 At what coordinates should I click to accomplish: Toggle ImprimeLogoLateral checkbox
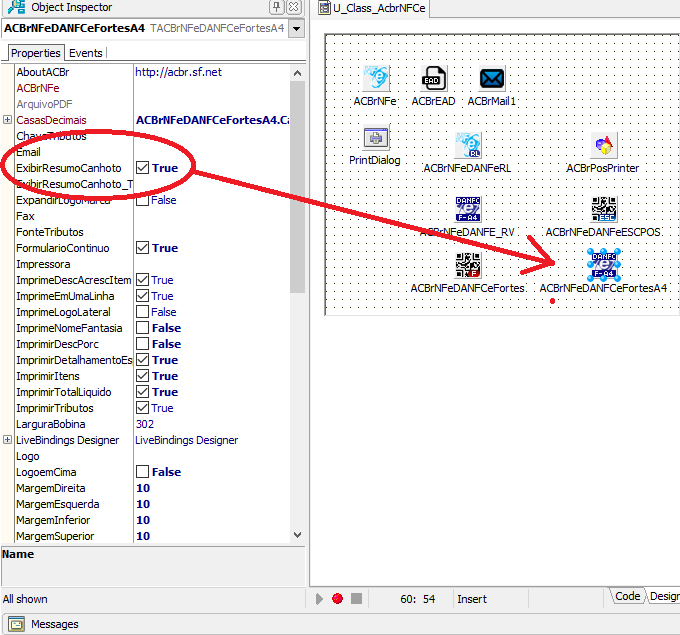142,312
